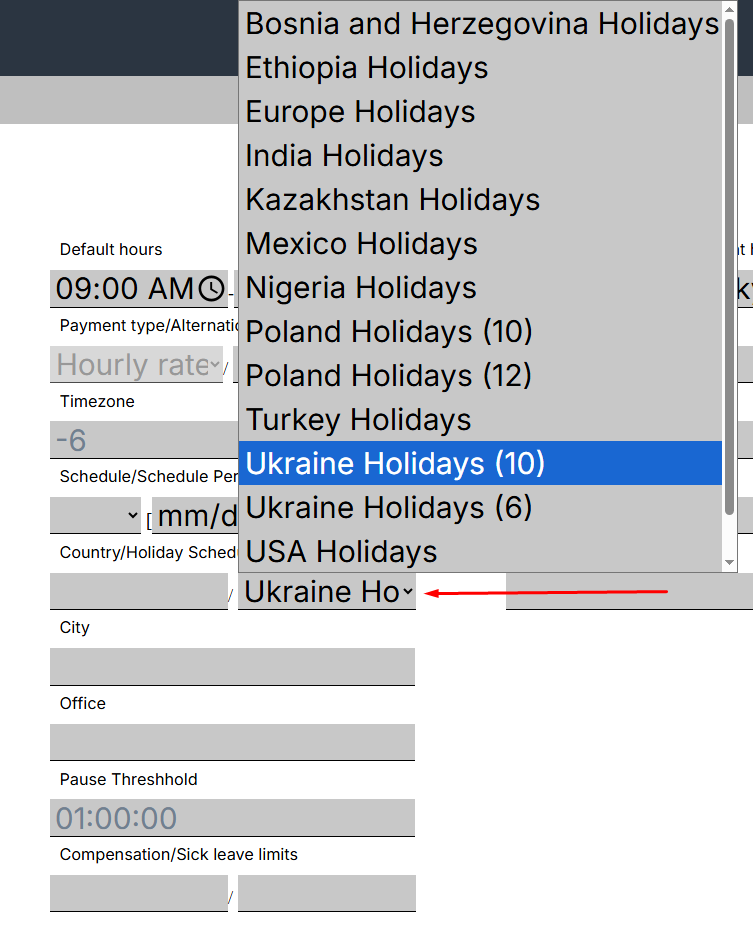
Task: Choose Poland Holidays (12) option
Action: (389, 376)
